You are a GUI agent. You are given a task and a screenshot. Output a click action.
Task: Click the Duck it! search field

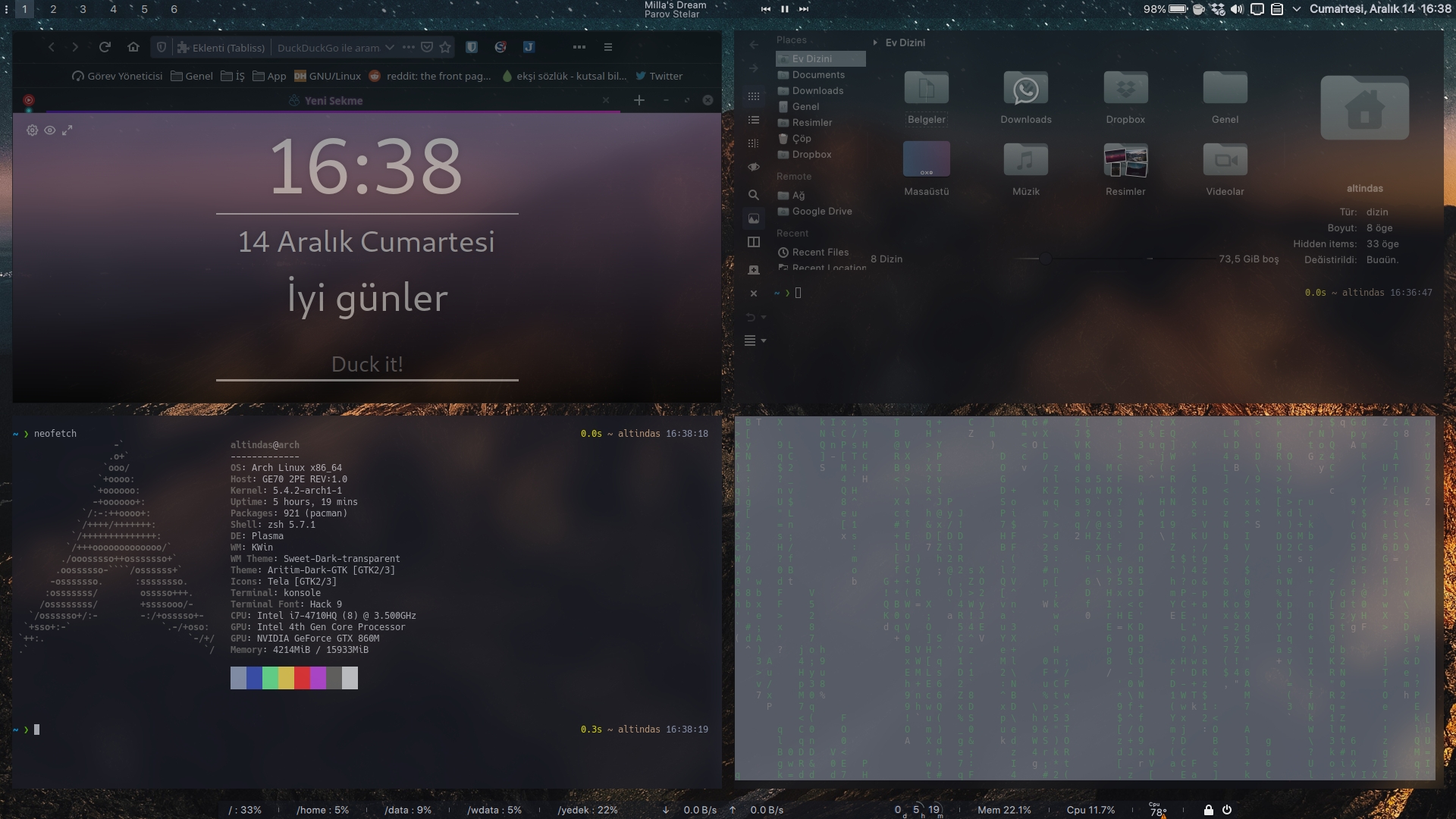pyautogui.click(x=367, y=364)
